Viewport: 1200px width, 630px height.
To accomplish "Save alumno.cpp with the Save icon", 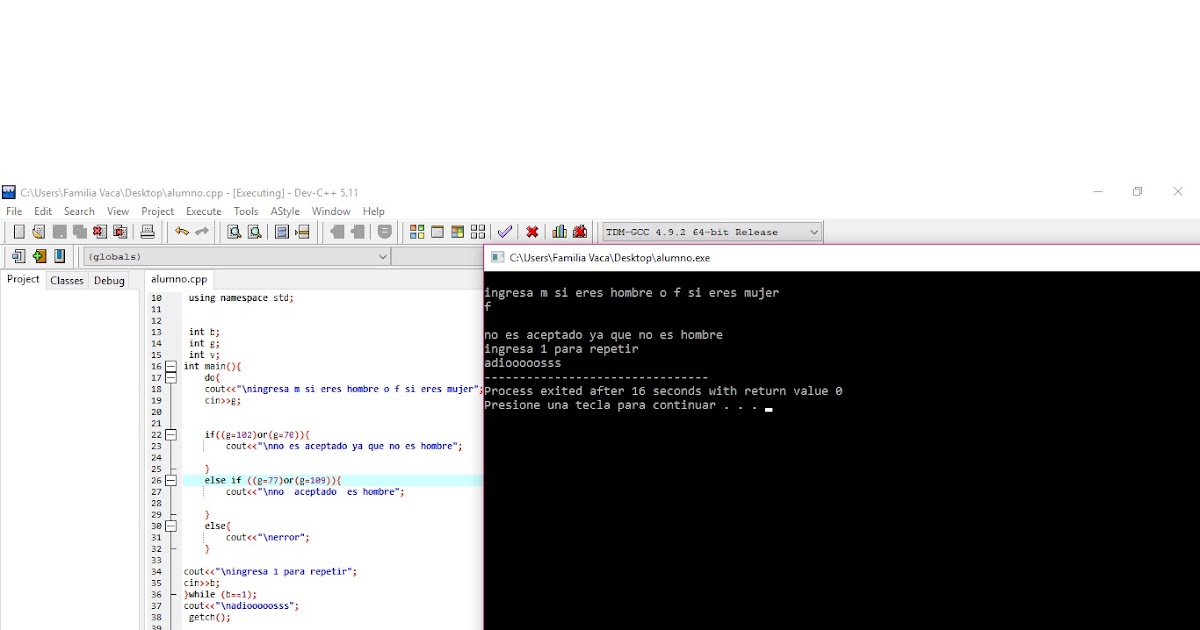I will tap(59, 231).
